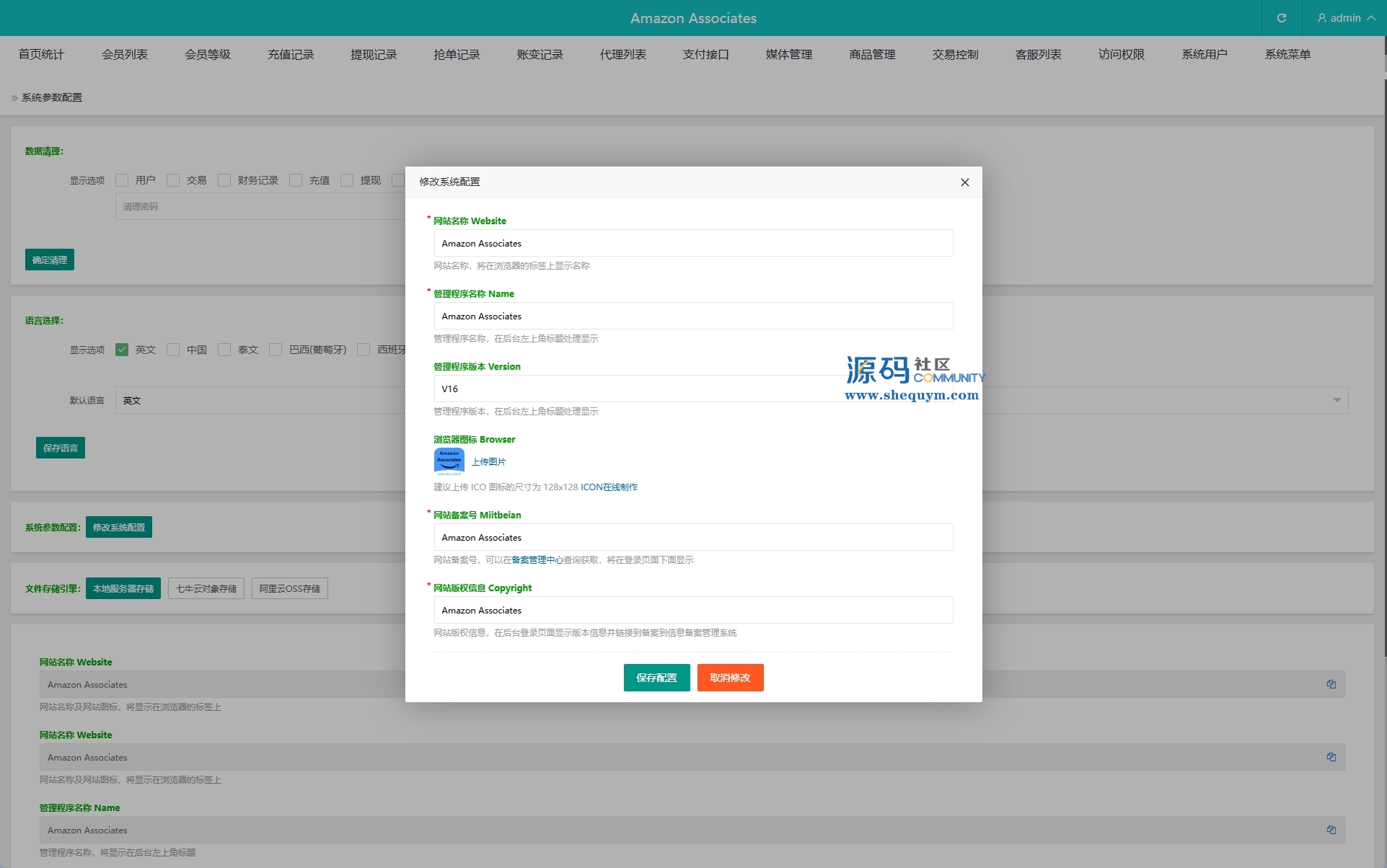Enable the 泰文 language checkbox
The height and width of the screenshot is (868, 1387).
click(224, 350)
